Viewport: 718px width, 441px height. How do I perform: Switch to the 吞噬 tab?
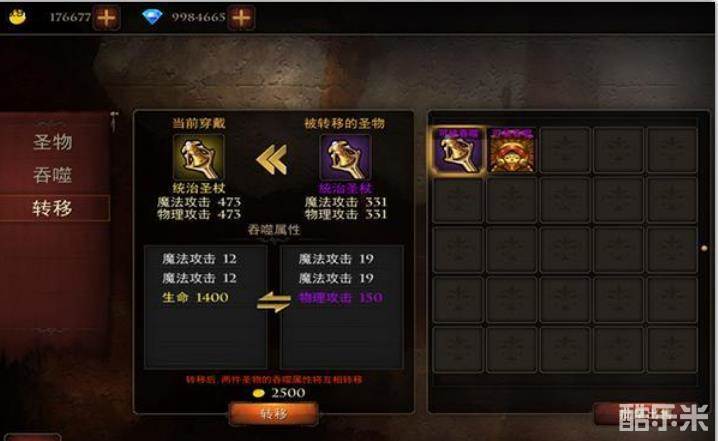(x=53, y=175)
